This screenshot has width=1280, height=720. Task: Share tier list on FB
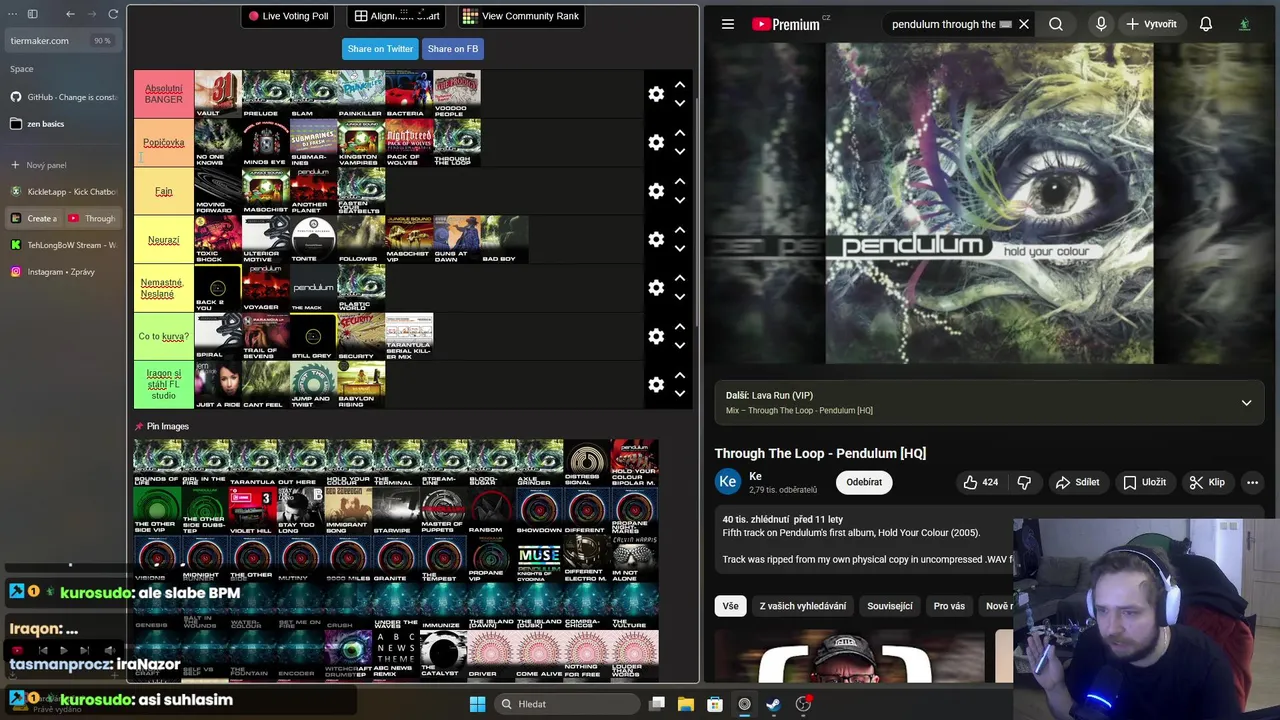click(453, 49)
